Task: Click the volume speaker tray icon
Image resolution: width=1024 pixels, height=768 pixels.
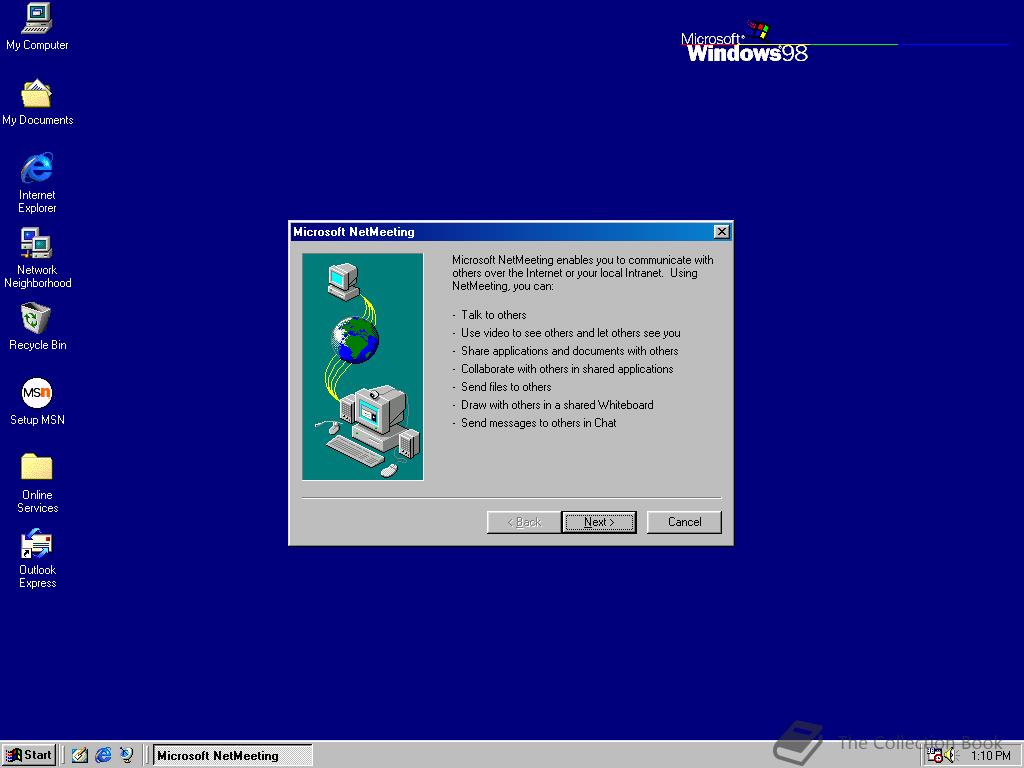Action: pos(950,756)
